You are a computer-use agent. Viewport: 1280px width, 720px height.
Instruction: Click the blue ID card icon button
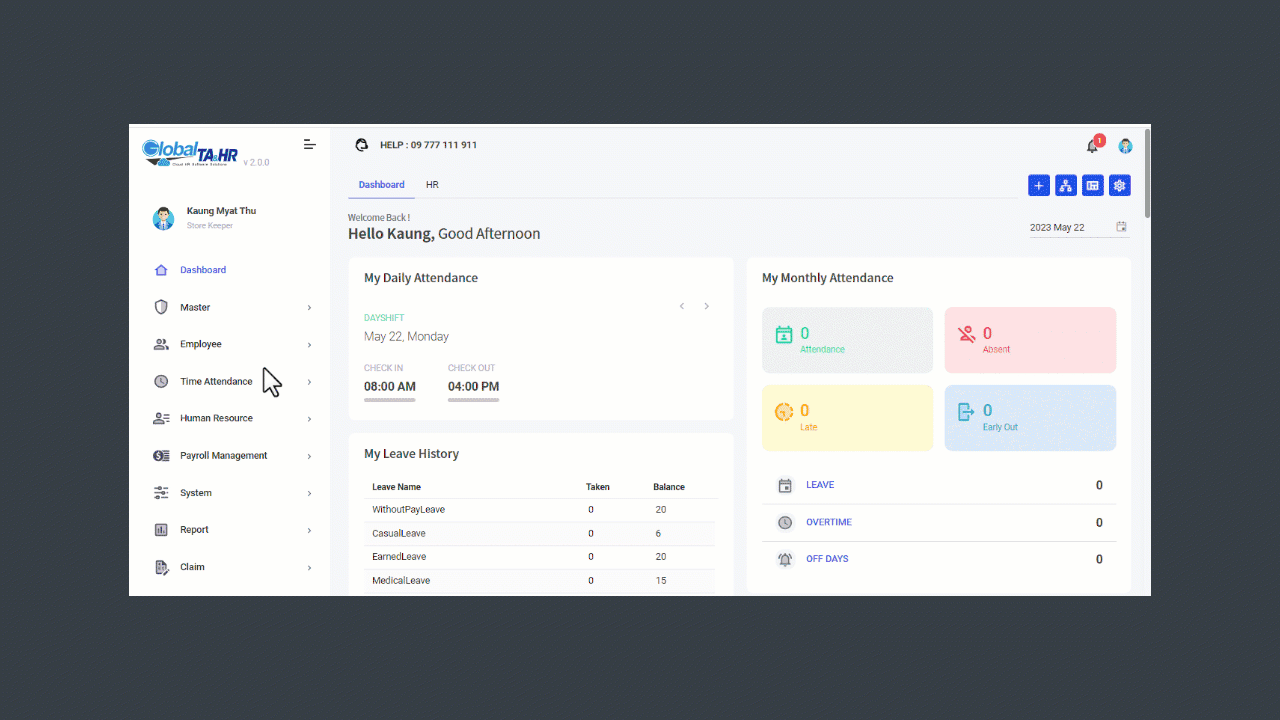tap(1092, 185)
